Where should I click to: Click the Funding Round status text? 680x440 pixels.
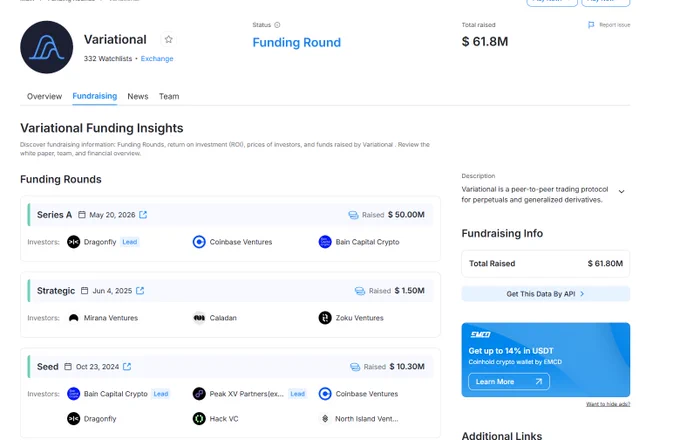pos(297,42)
